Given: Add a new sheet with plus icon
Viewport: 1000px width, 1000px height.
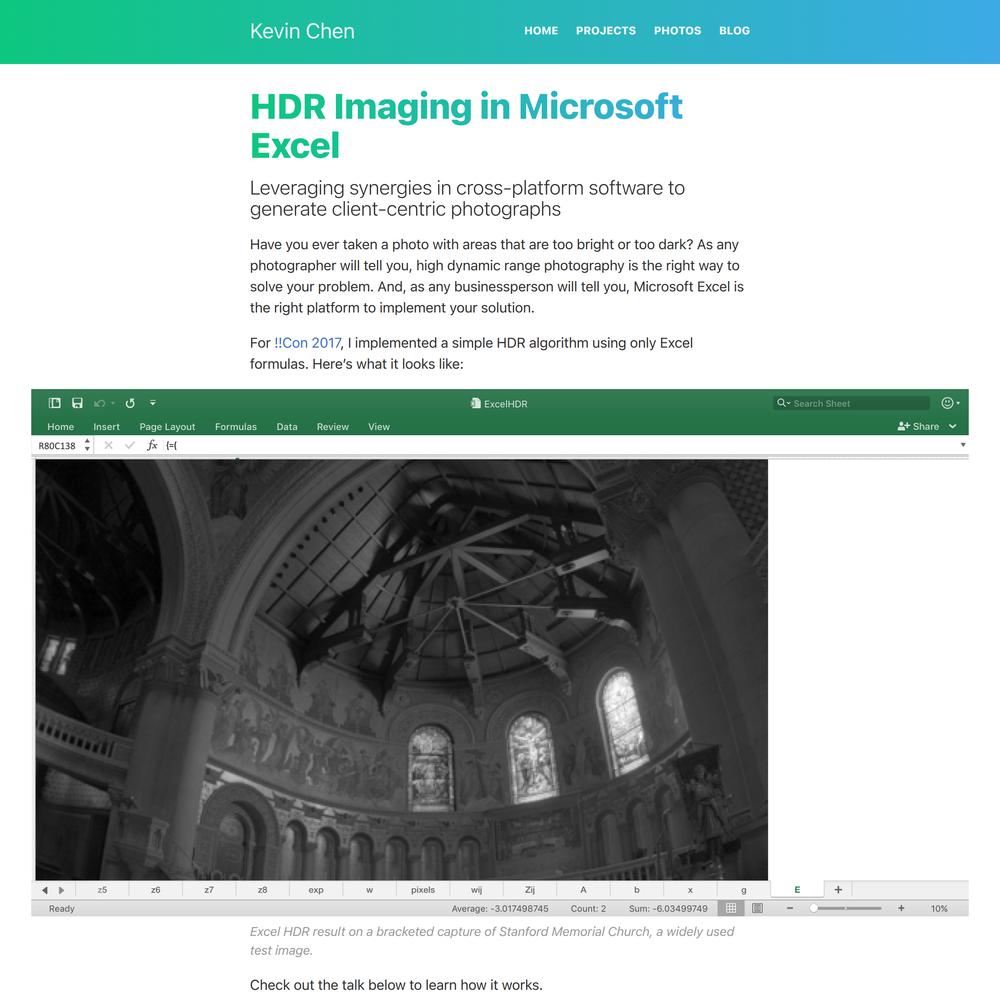Looking at the screenshot, I should pos(838,890).
